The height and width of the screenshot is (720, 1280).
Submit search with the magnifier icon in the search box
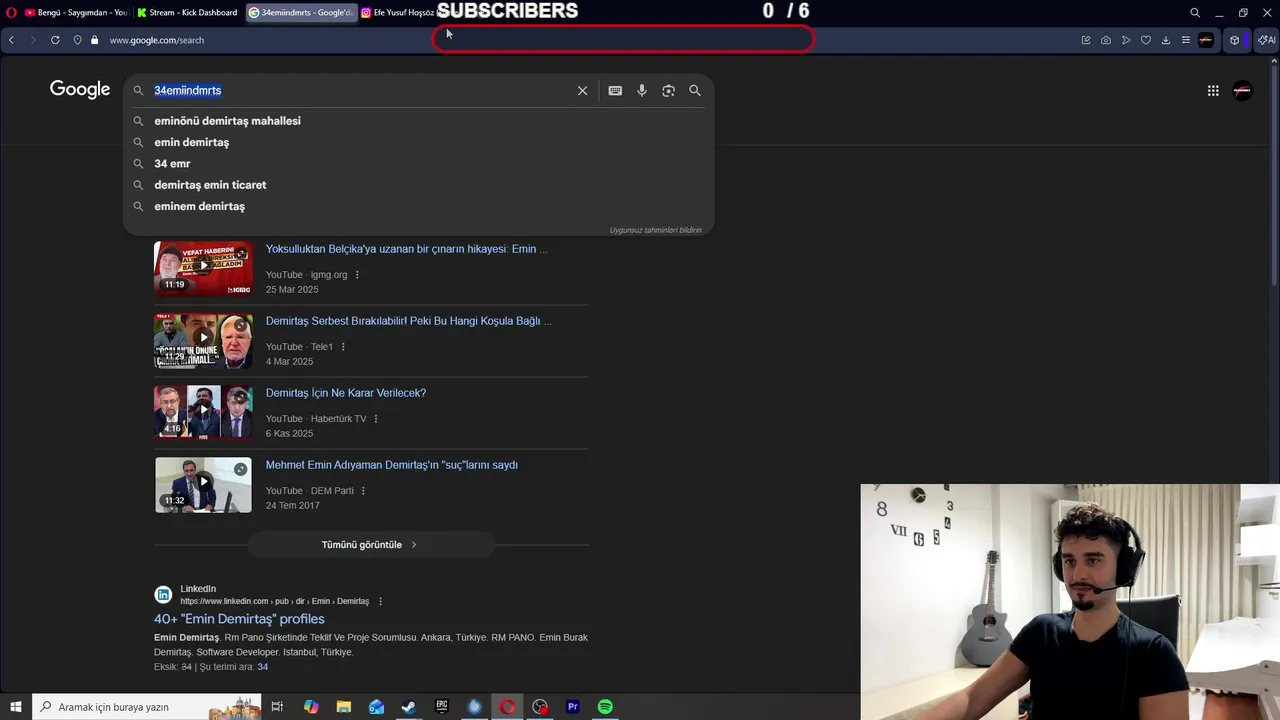point(695,91)
